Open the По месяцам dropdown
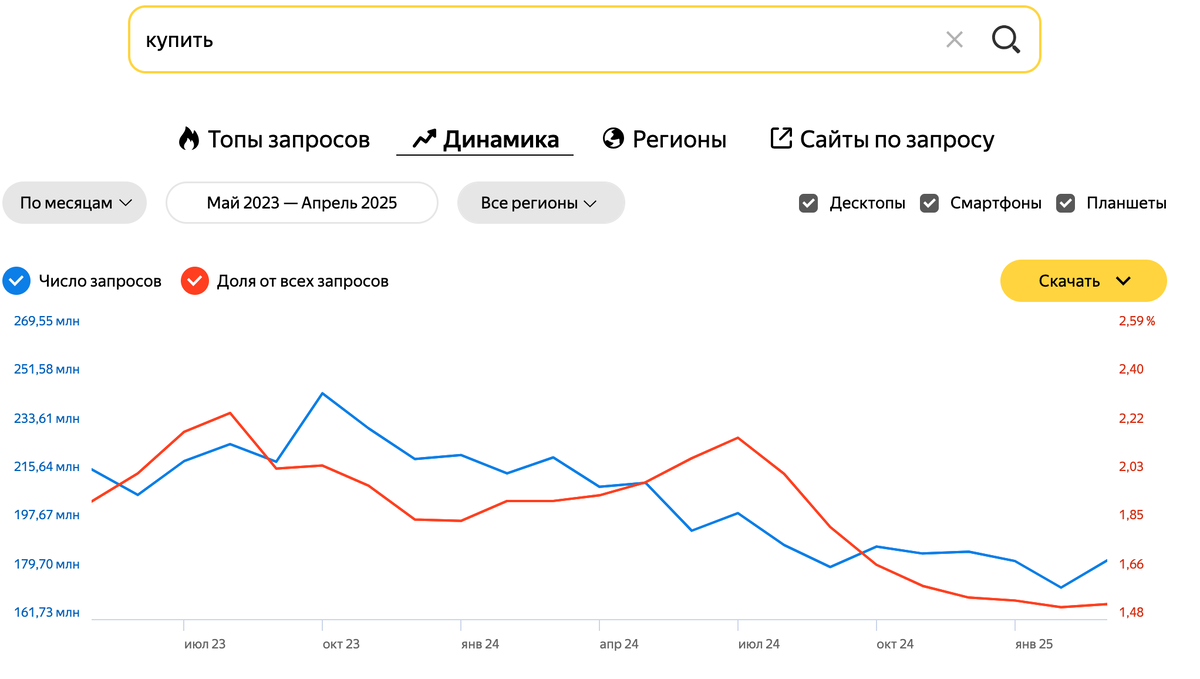The height and width of the screenshot is (679, 1200). coord(75,203)
